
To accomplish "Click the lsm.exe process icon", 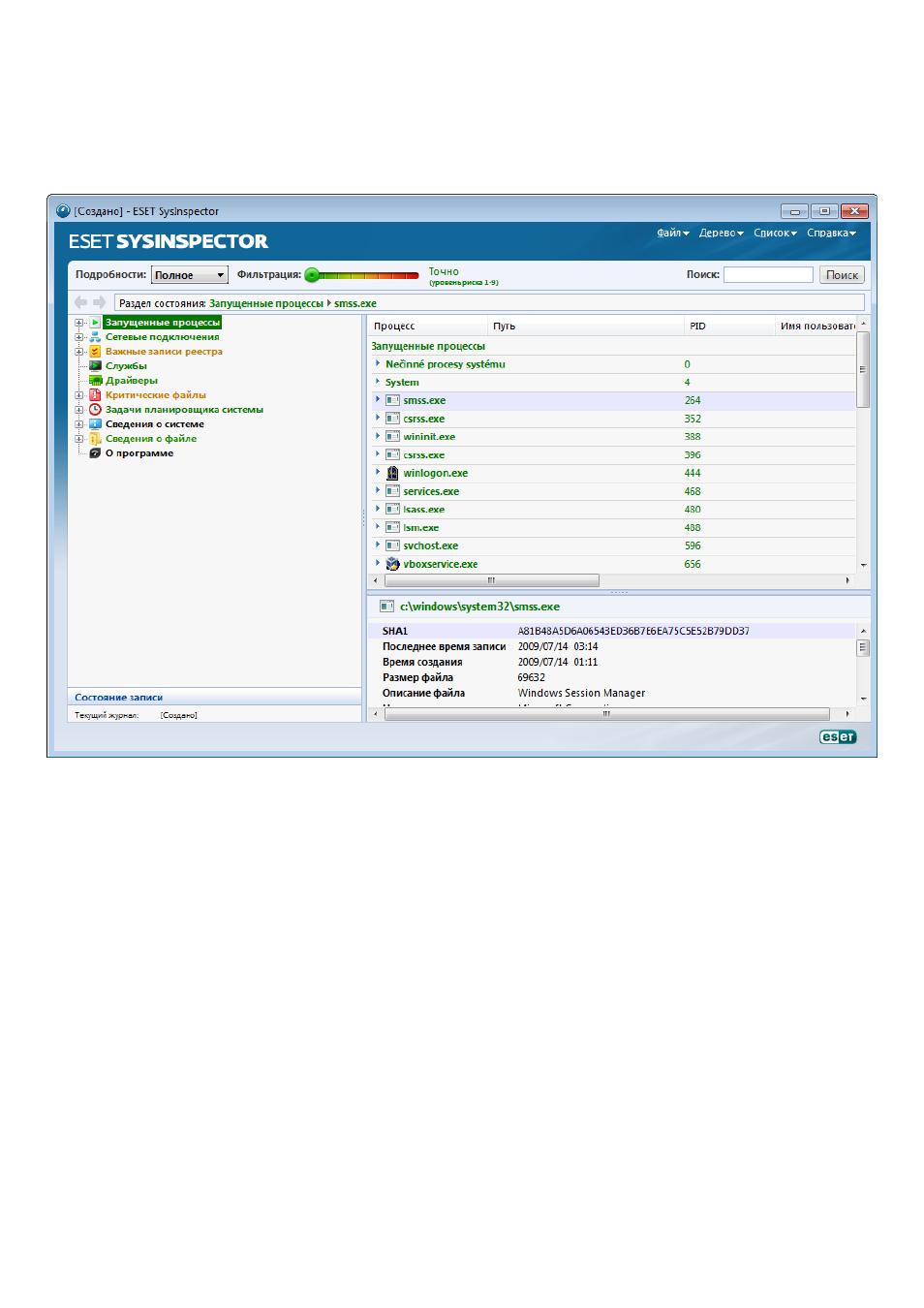I will [392, 528].
